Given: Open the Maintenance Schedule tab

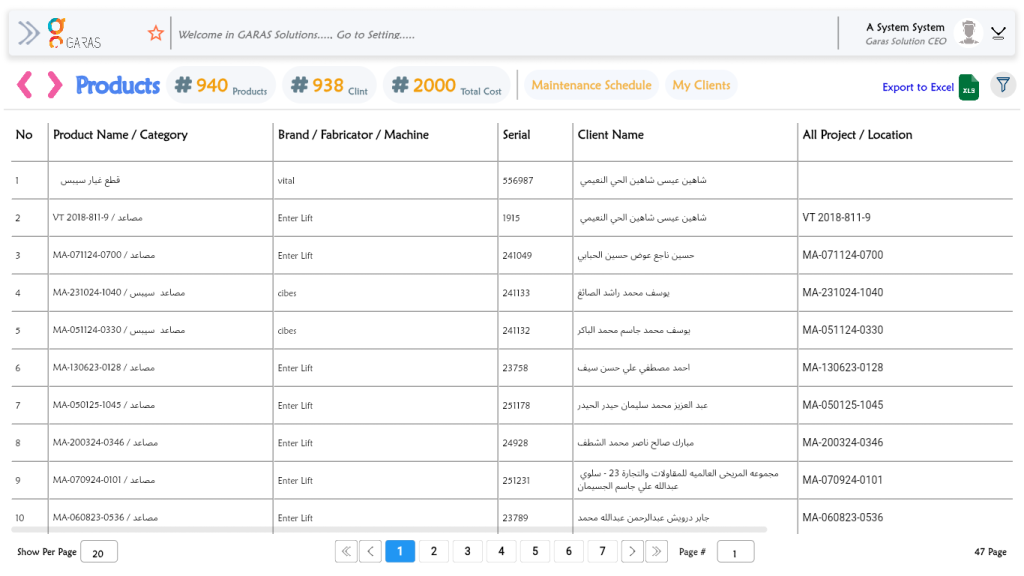Looking at the screenshot, I should 591,85.
